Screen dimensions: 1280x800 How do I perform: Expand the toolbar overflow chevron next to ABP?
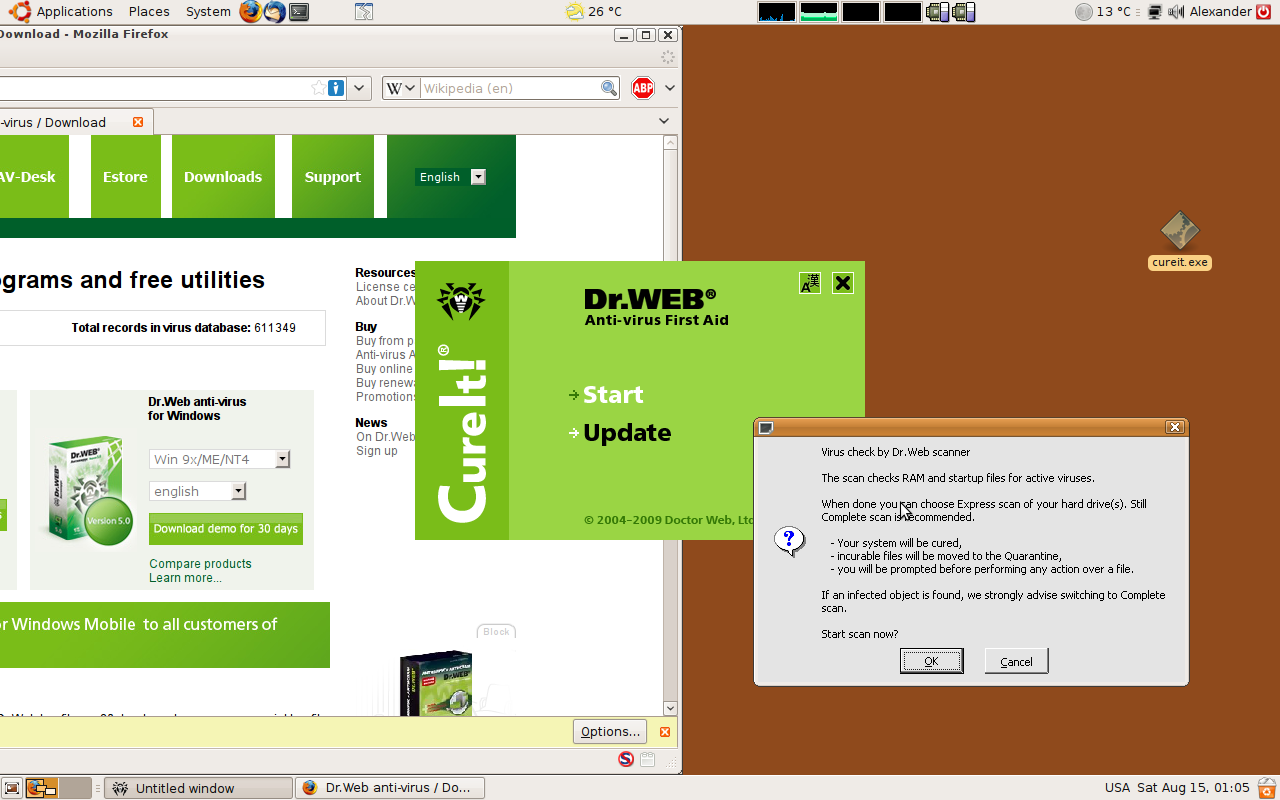pos(670,88)
